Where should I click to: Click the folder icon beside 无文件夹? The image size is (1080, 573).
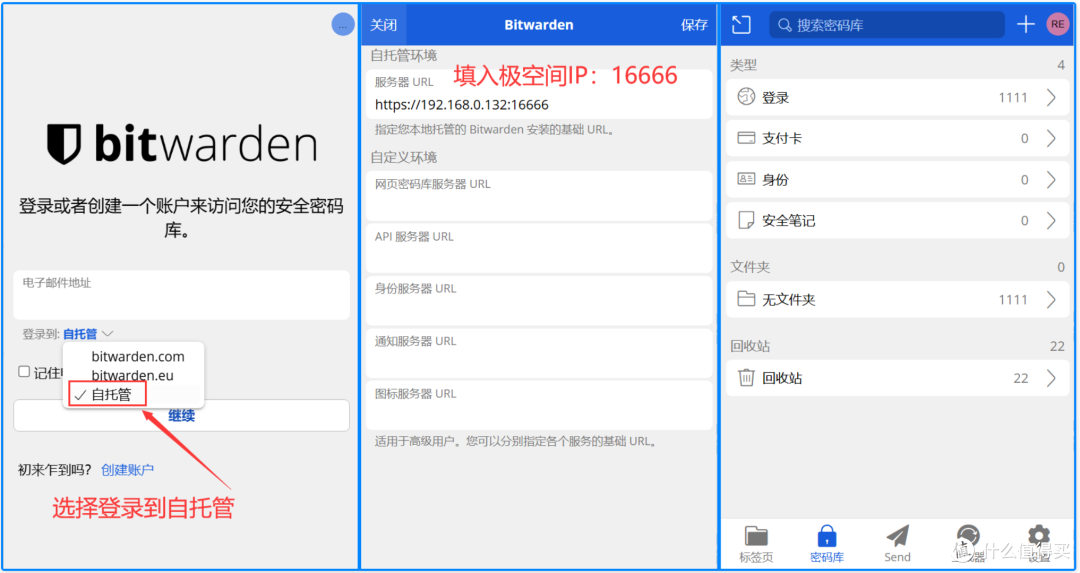click(x=746, y=299)
